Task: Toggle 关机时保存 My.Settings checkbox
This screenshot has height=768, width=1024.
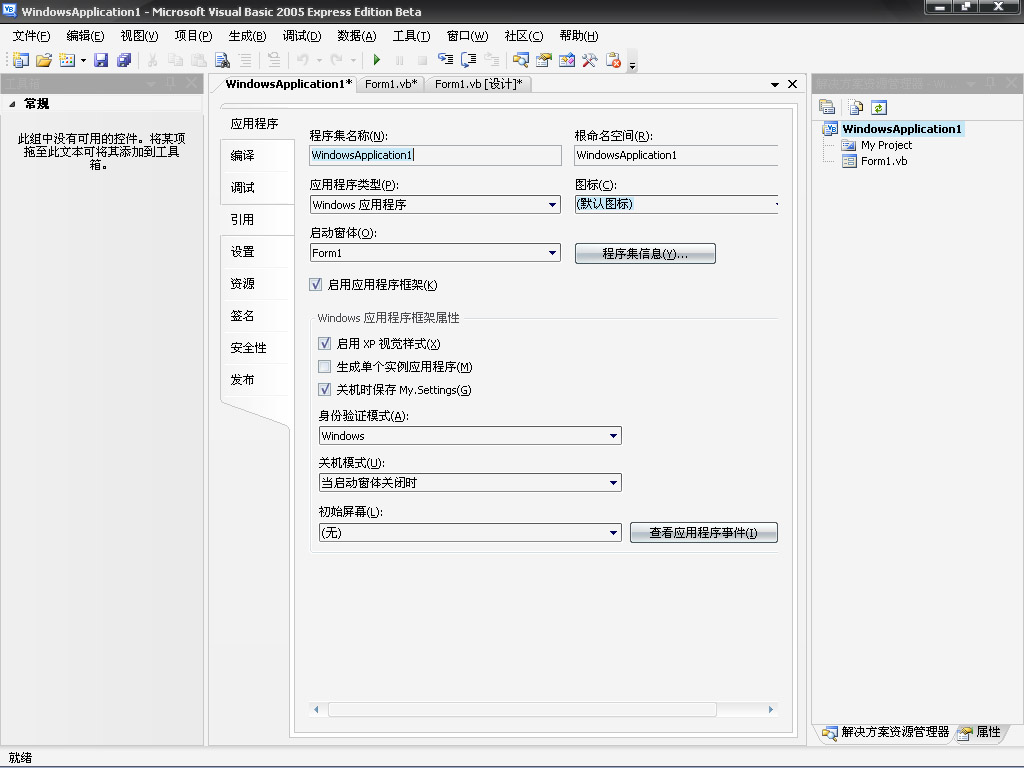Action: tap(325, 389)
